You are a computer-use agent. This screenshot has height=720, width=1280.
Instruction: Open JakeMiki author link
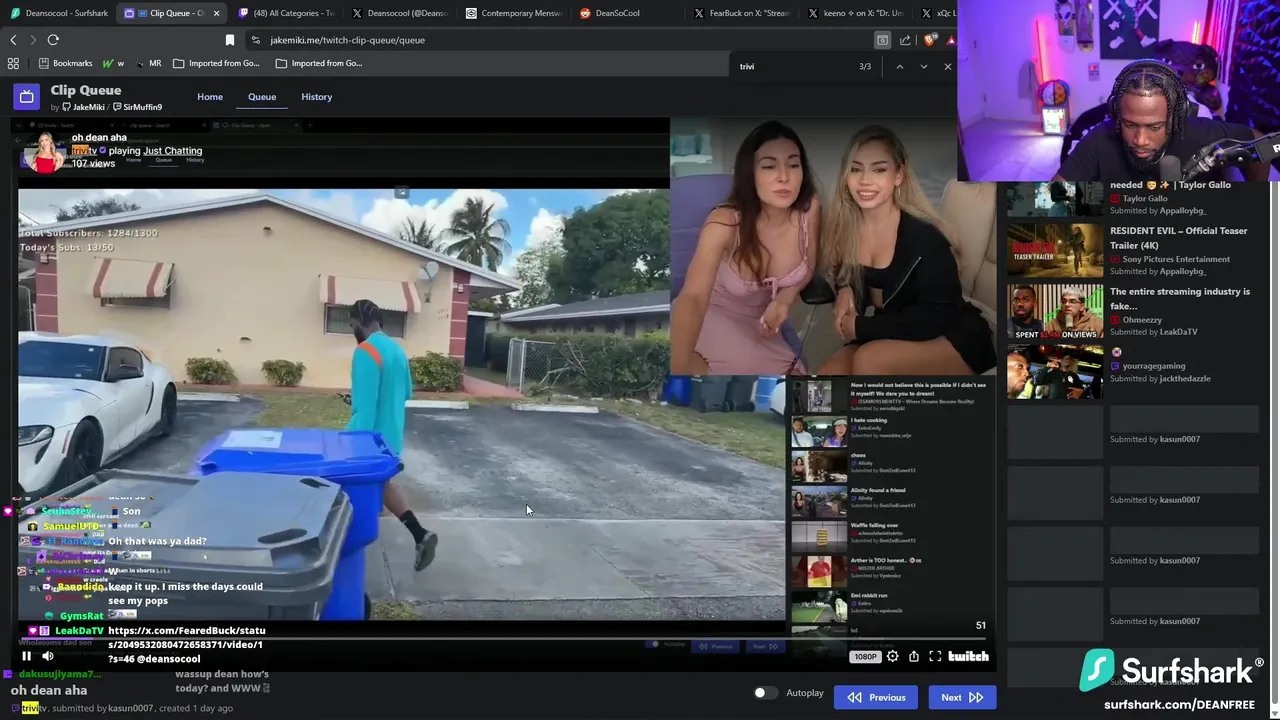(84, 107)
